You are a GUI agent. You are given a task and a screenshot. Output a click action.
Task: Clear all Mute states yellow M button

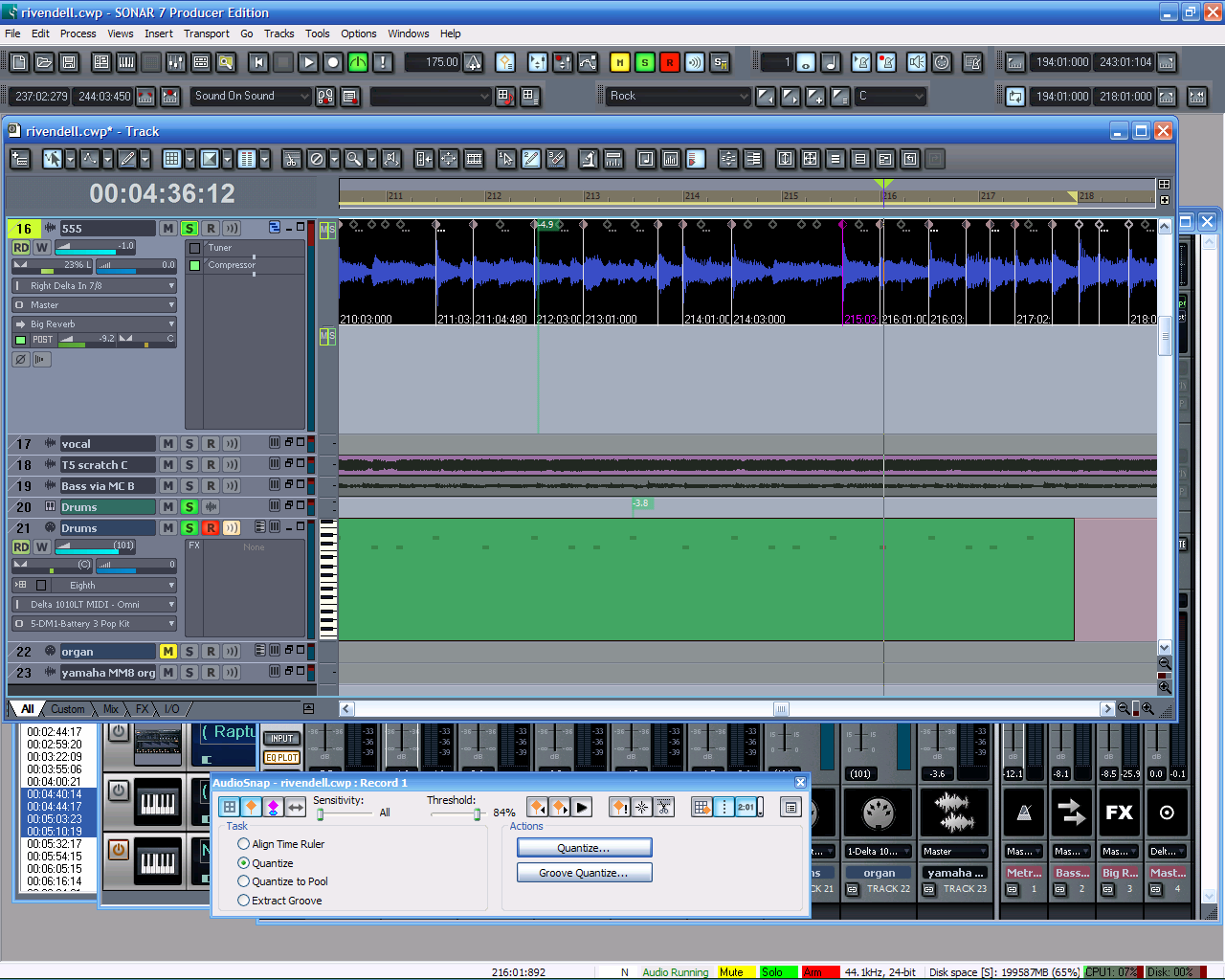(620, 62)
